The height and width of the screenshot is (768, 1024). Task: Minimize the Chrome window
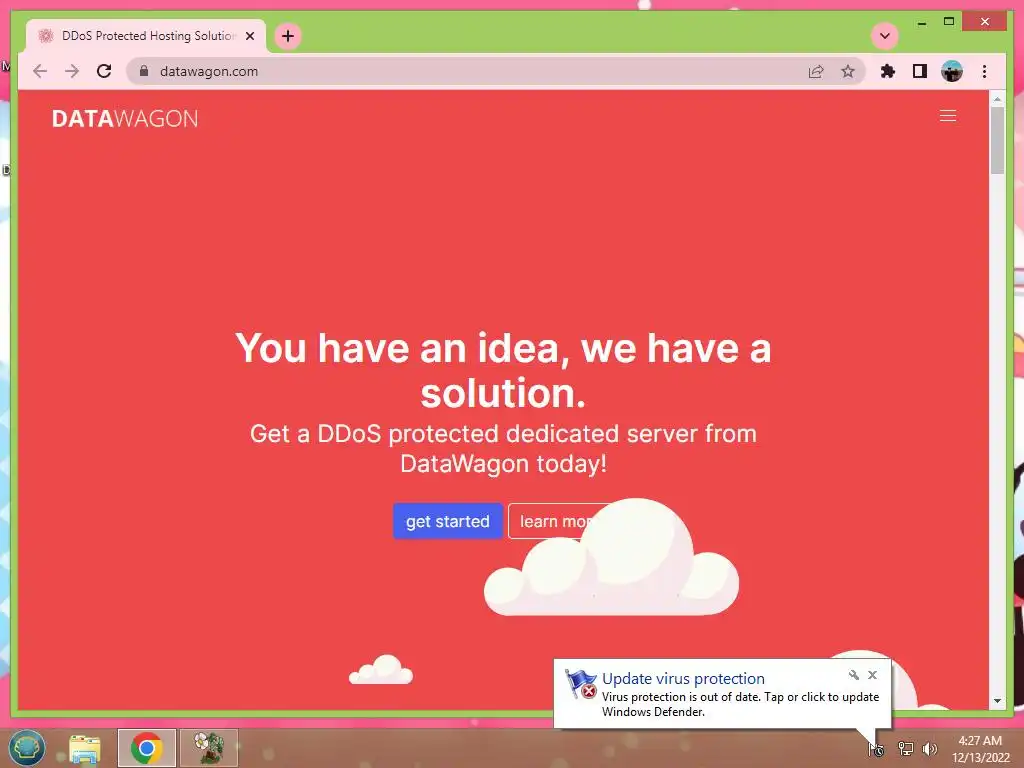[921, 22]
